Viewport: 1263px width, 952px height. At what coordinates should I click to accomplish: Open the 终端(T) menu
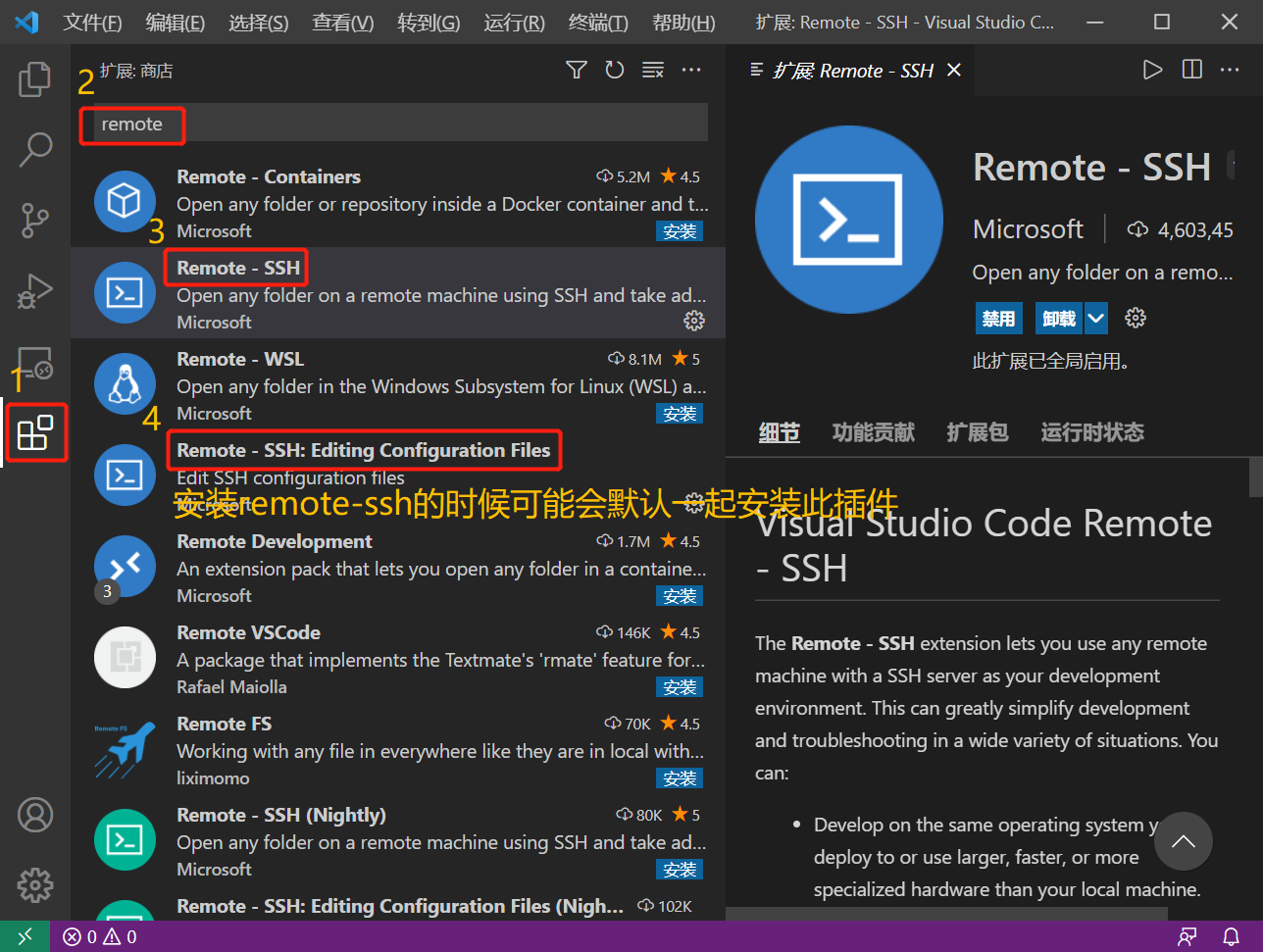pyautogui.click(x=597, y=22)
